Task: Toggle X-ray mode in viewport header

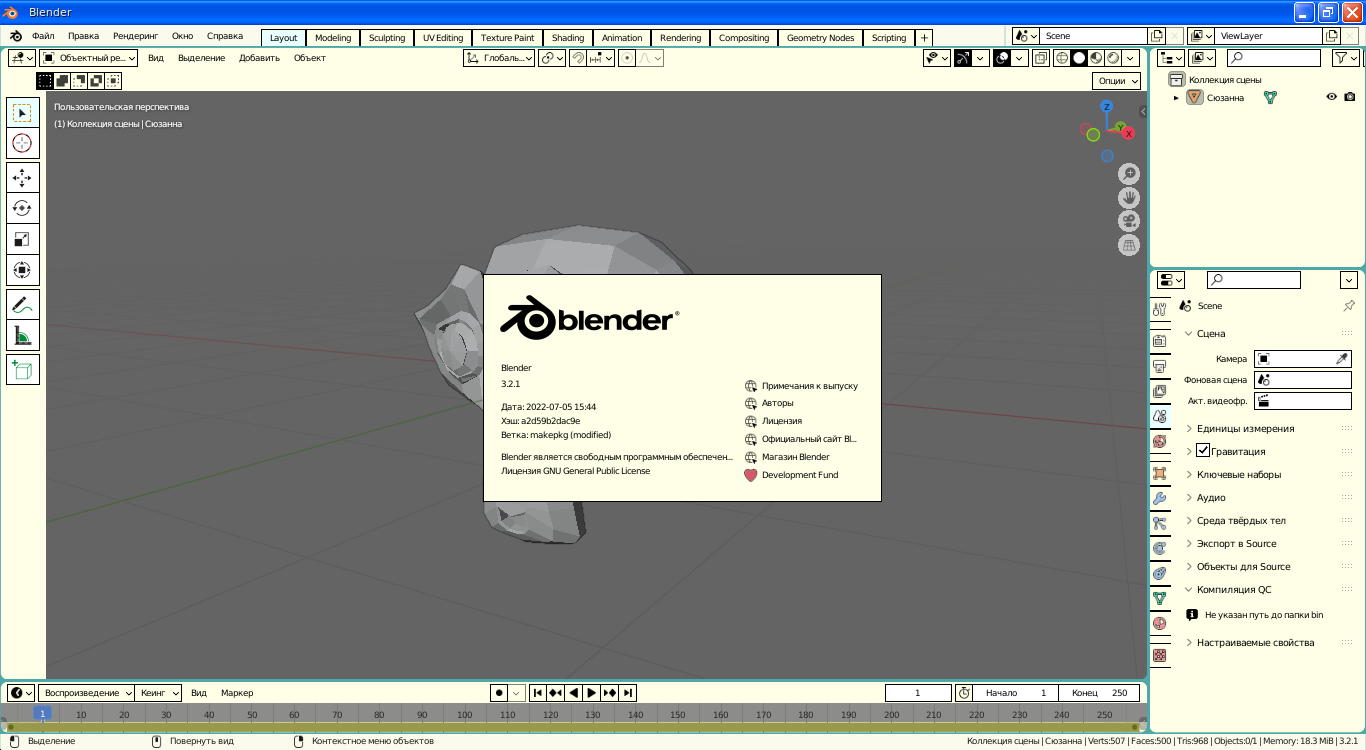Action: click(1040, 58)
